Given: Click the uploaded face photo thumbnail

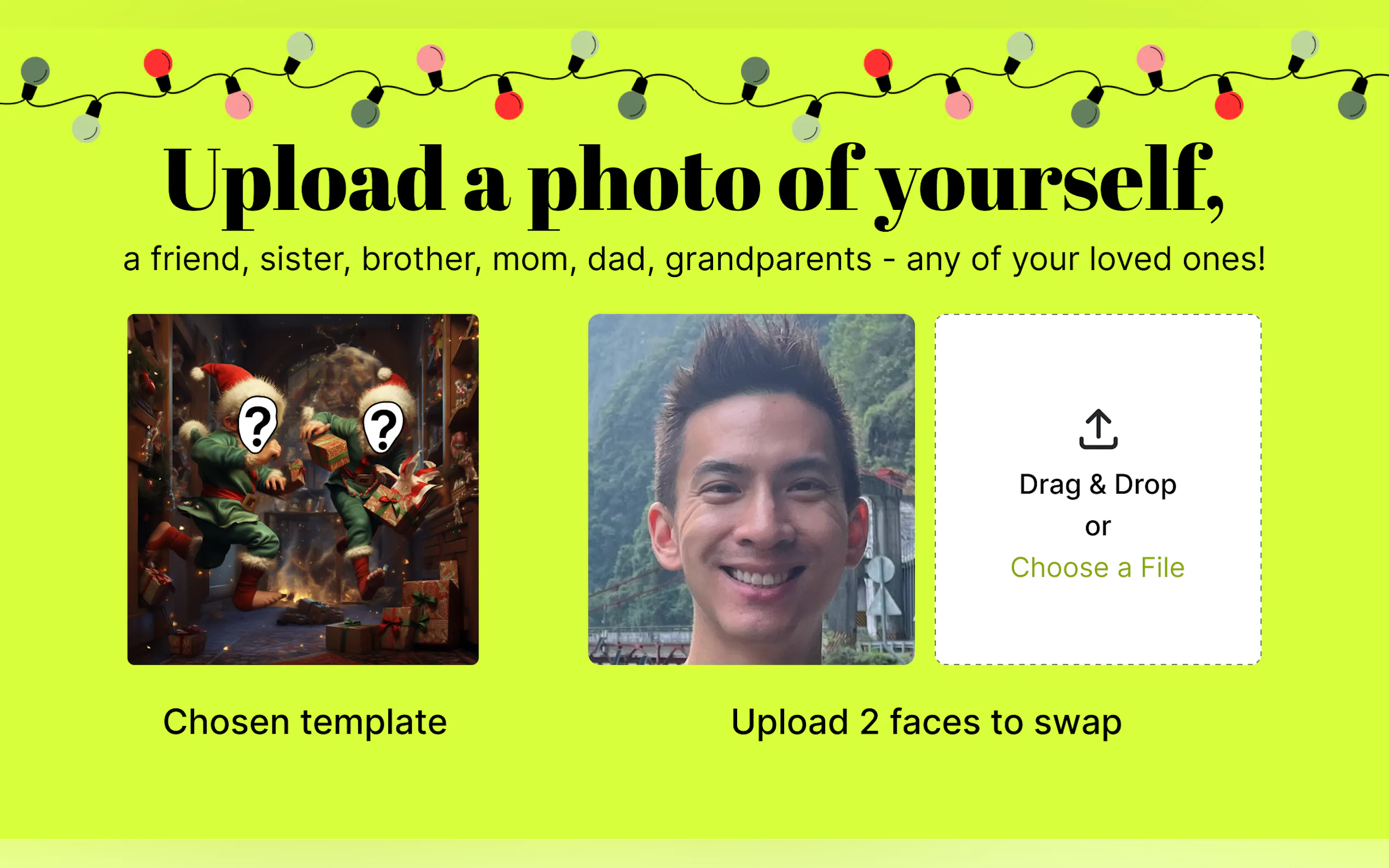Looking at the screenshot, I should tap(751, 489).
